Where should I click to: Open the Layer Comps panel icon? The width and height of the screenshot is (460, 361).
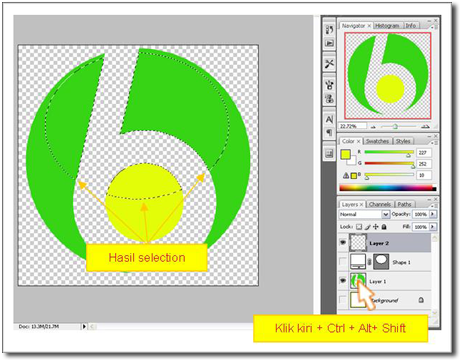click(x=329, y=153)
